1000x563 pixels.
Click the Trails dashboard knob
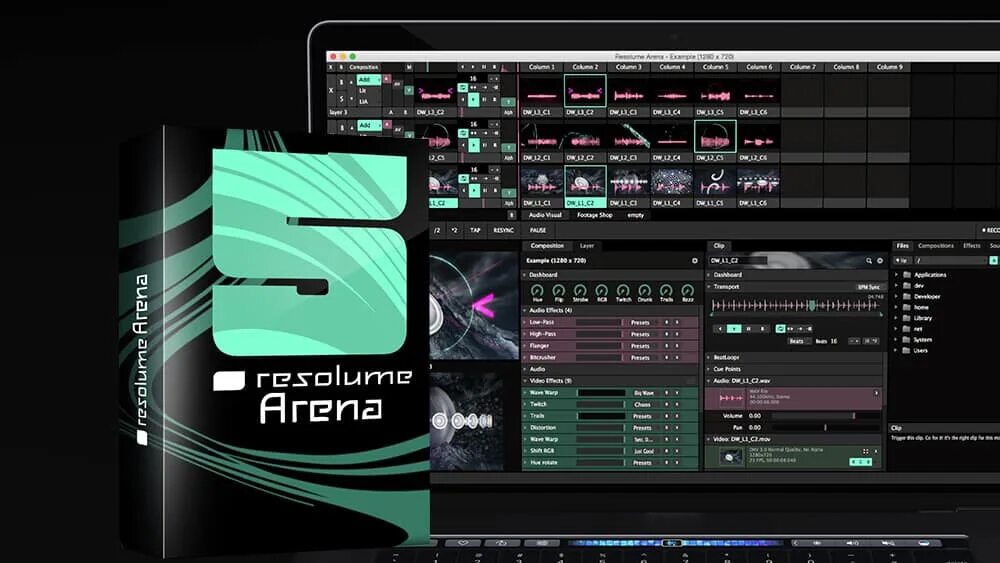pyautogui.click(x=666, y=290)
